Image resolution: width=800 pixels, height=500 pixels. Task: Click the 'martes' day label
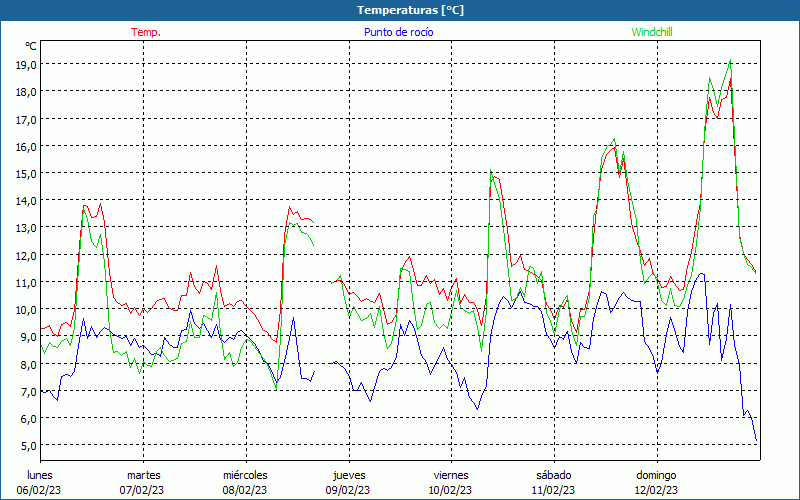pos(144,475)
